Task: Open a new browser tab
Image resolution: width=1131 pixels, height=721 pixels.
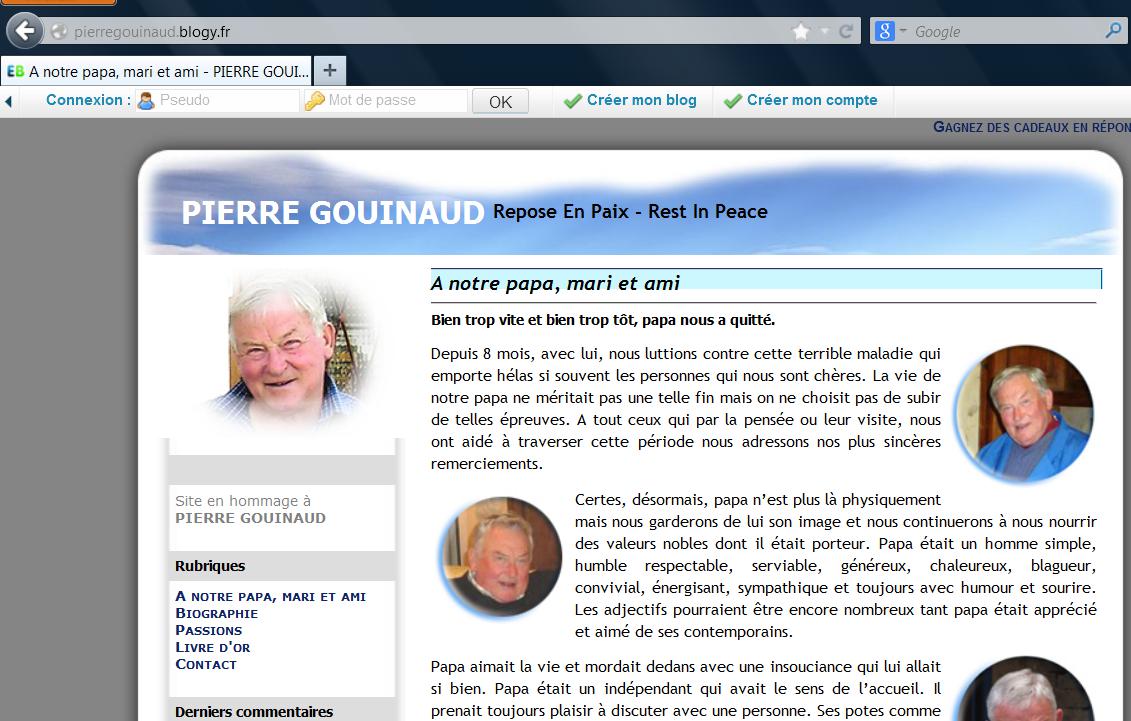Action: [x=330, y=71]
